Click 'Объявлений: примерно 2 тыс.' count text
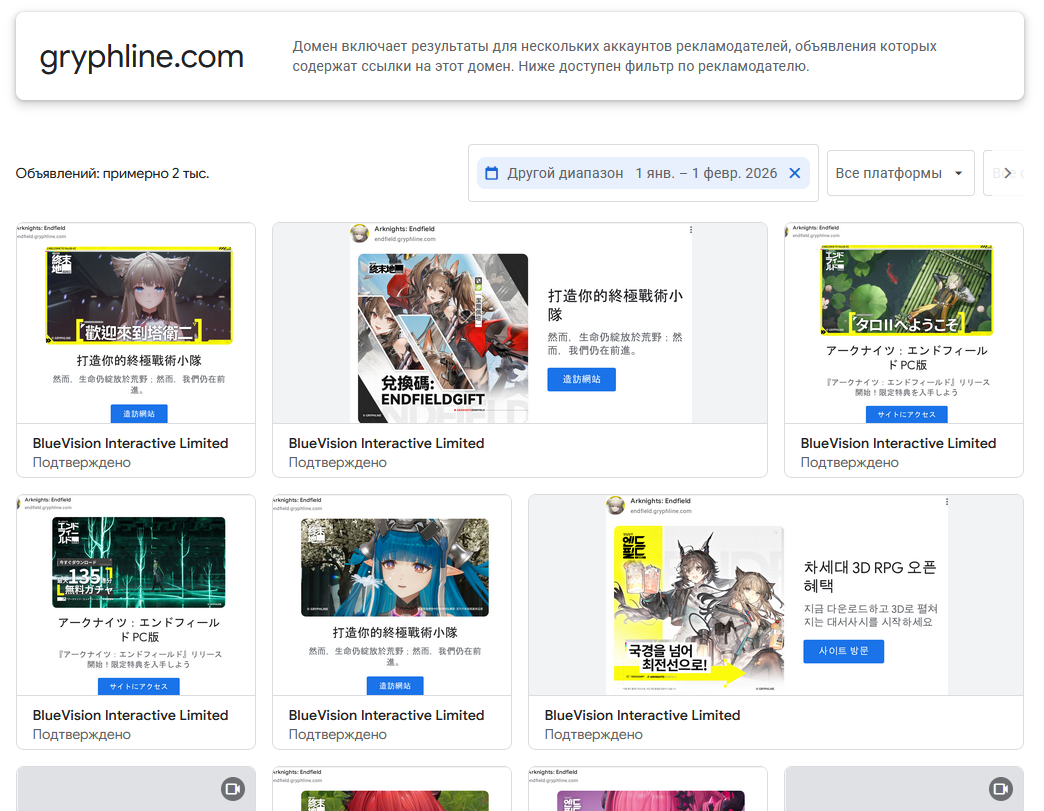Image resolution: width=1044 pixels, height=811 pixels. point(113,173)
